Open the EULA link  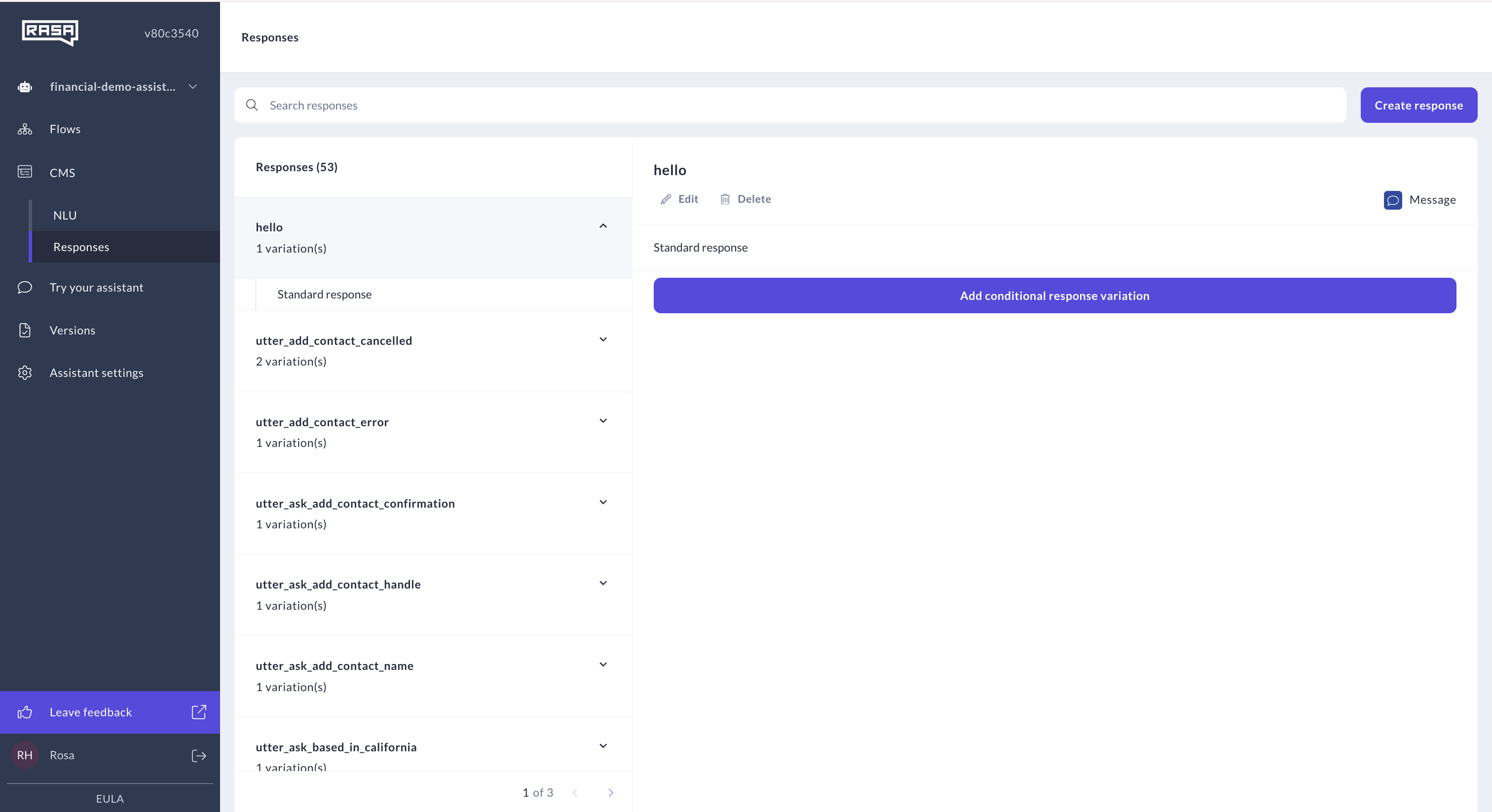click(110, 799)
